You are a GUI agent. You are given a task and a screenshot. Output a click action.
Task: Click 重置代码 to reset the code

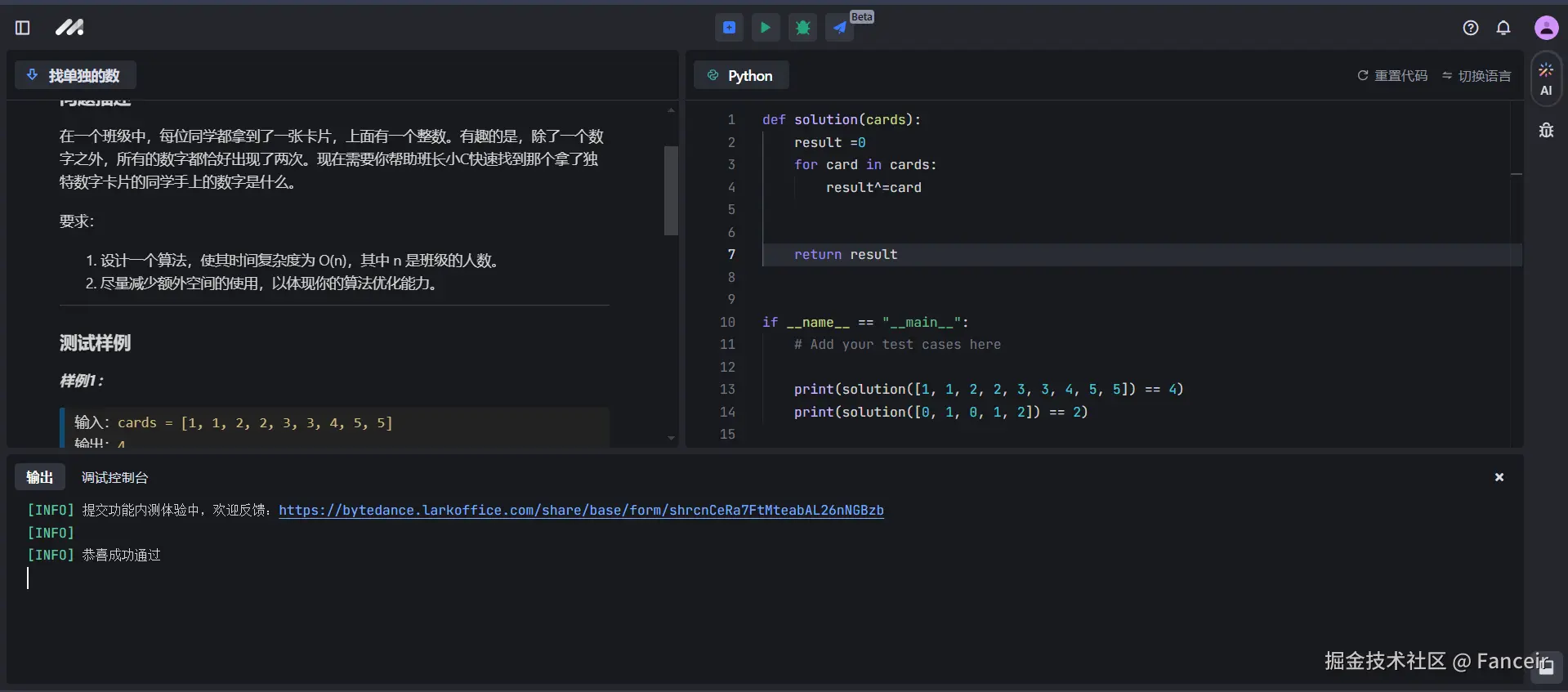point(1392,75)
